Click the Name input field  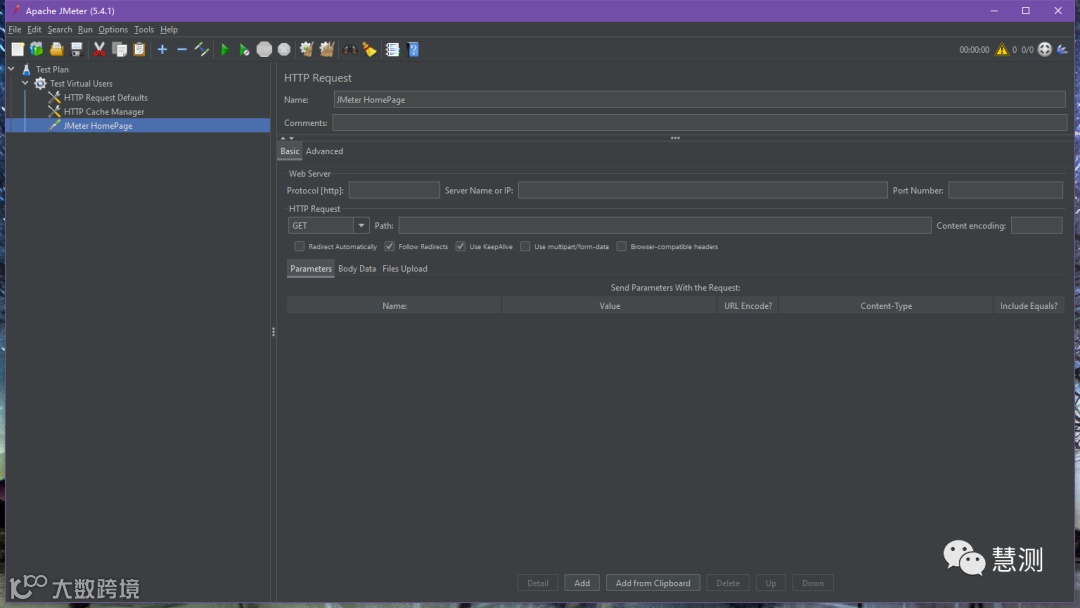click(x=700, y=100)
